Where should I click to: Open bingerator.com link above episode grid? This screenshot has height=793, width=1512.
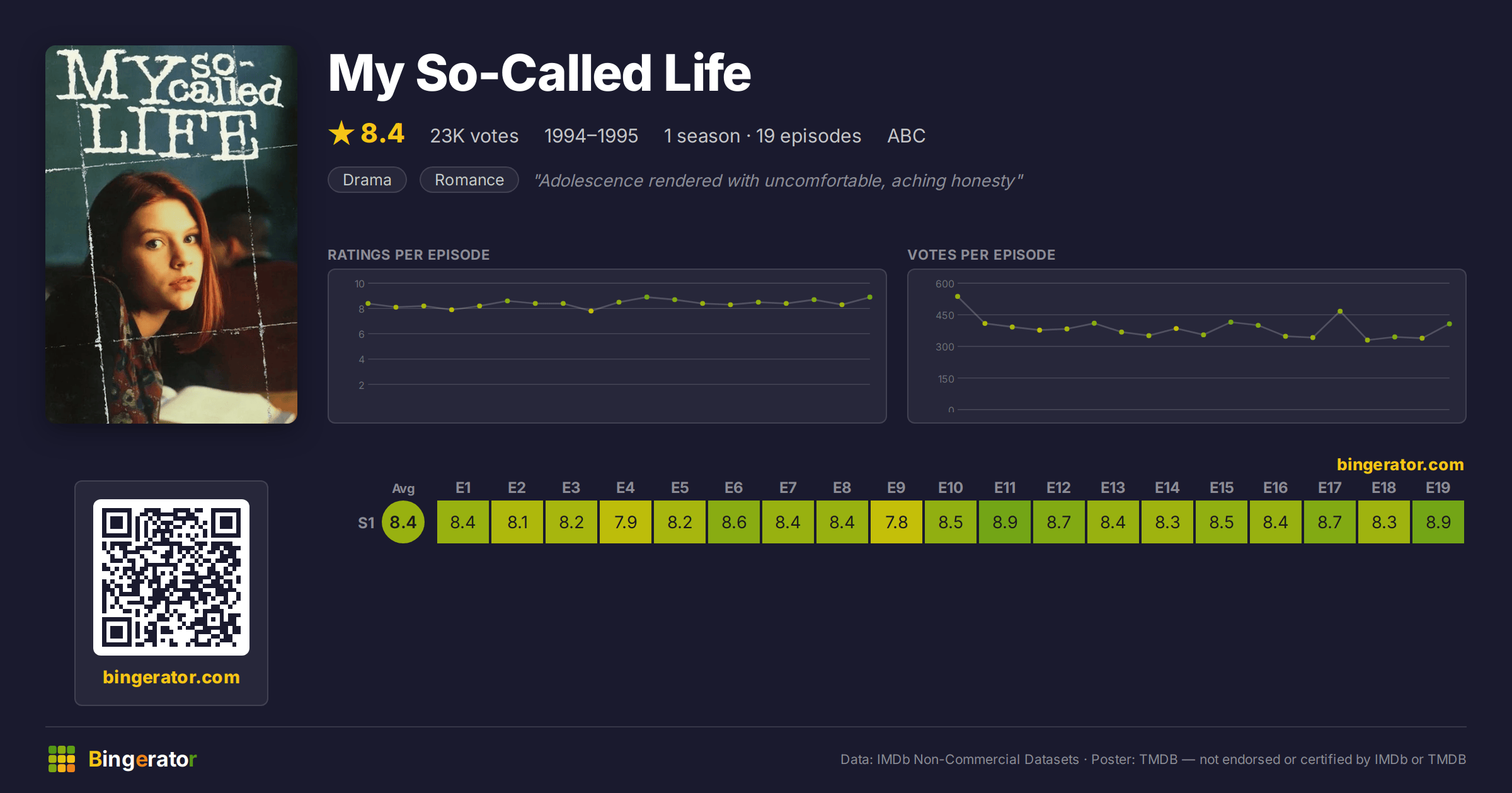[x=1400, y=465]
